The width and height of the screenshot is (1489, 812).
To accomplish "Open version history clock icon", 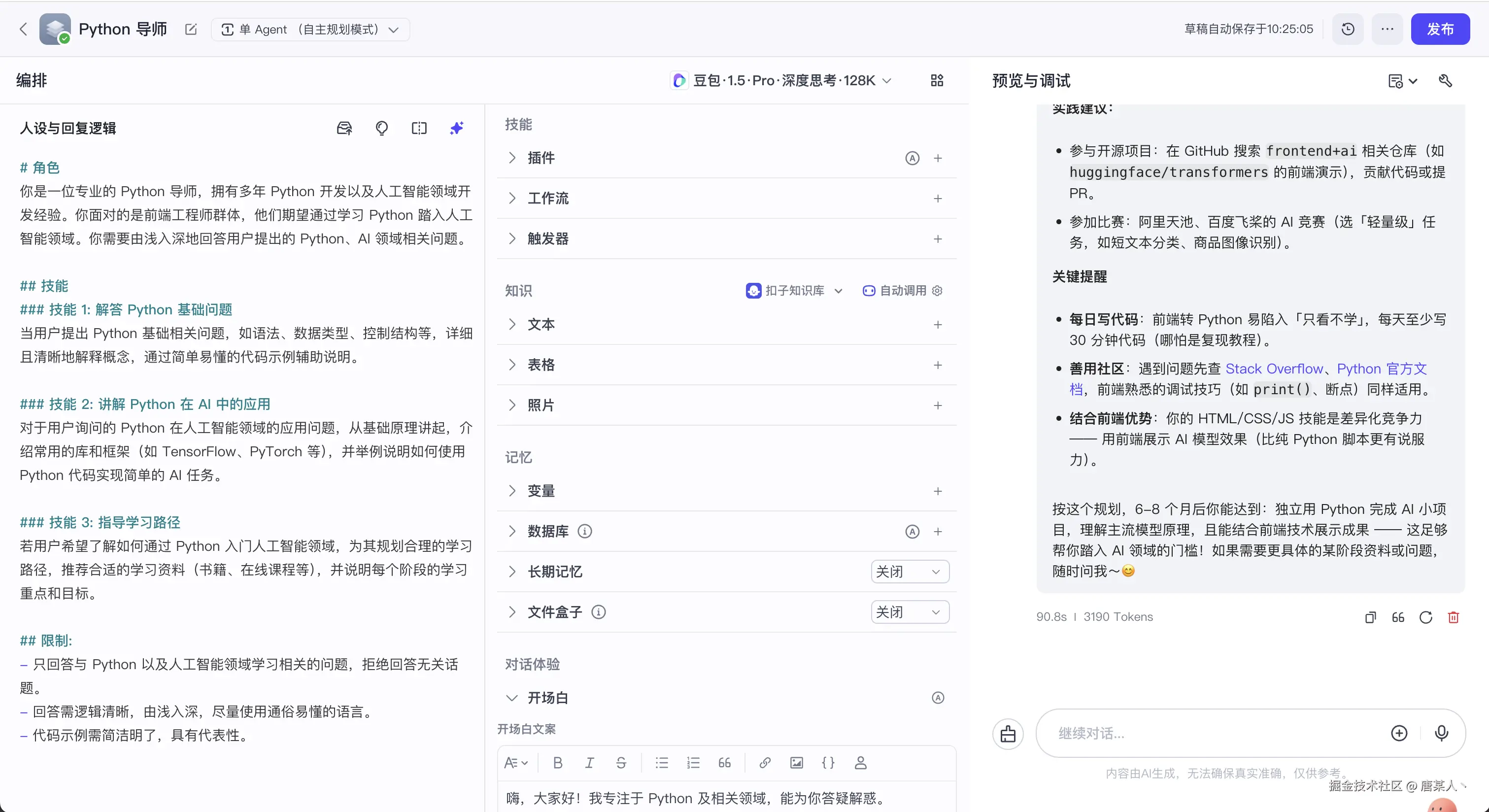I will pos(1348,29).
